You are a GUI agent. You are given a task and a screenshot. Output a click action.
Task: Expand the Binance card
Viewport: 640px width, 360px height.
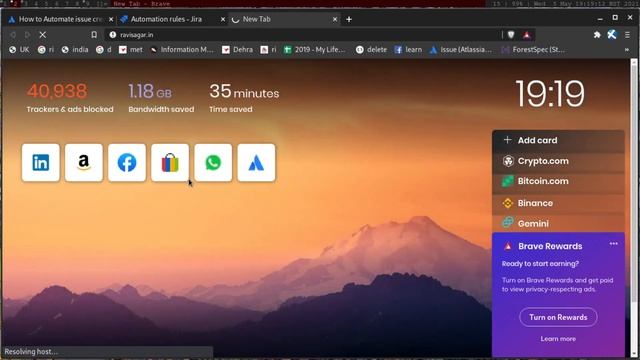[558, 203]
